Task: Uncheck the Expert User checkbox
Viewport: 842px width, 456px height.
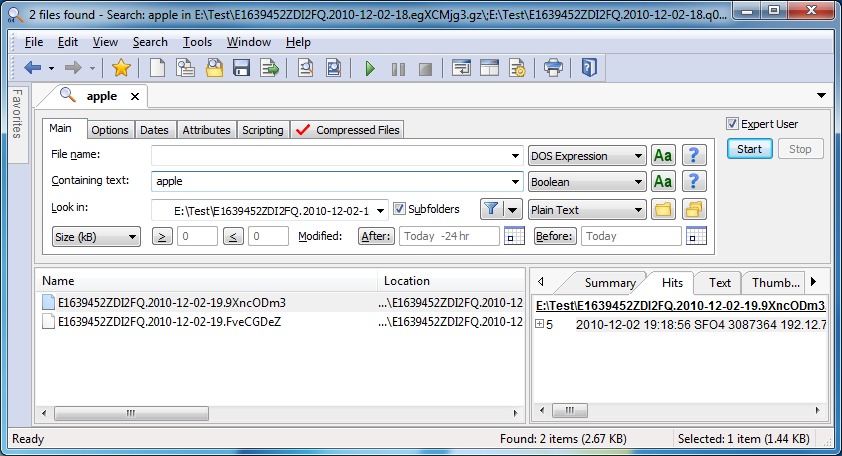Action: point(732,124)
